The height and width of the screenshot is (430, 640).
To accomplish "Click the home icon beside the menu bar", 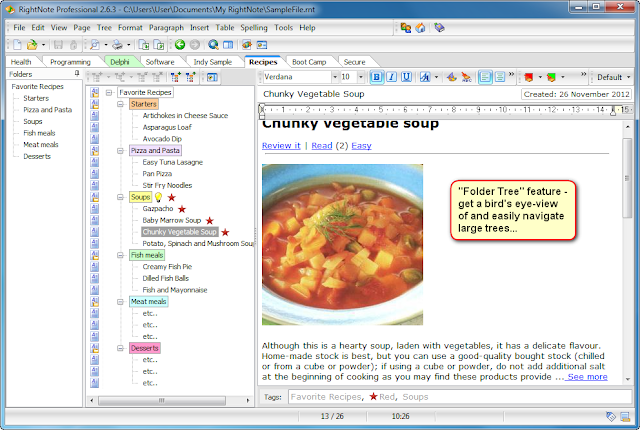I will point(420,28).
